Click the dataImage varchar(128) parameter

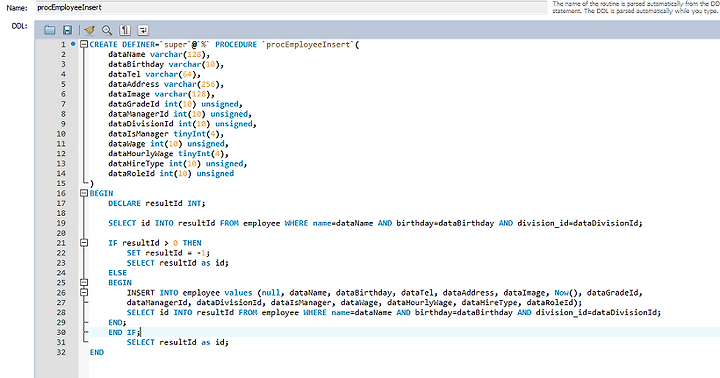tap(161, 94)
